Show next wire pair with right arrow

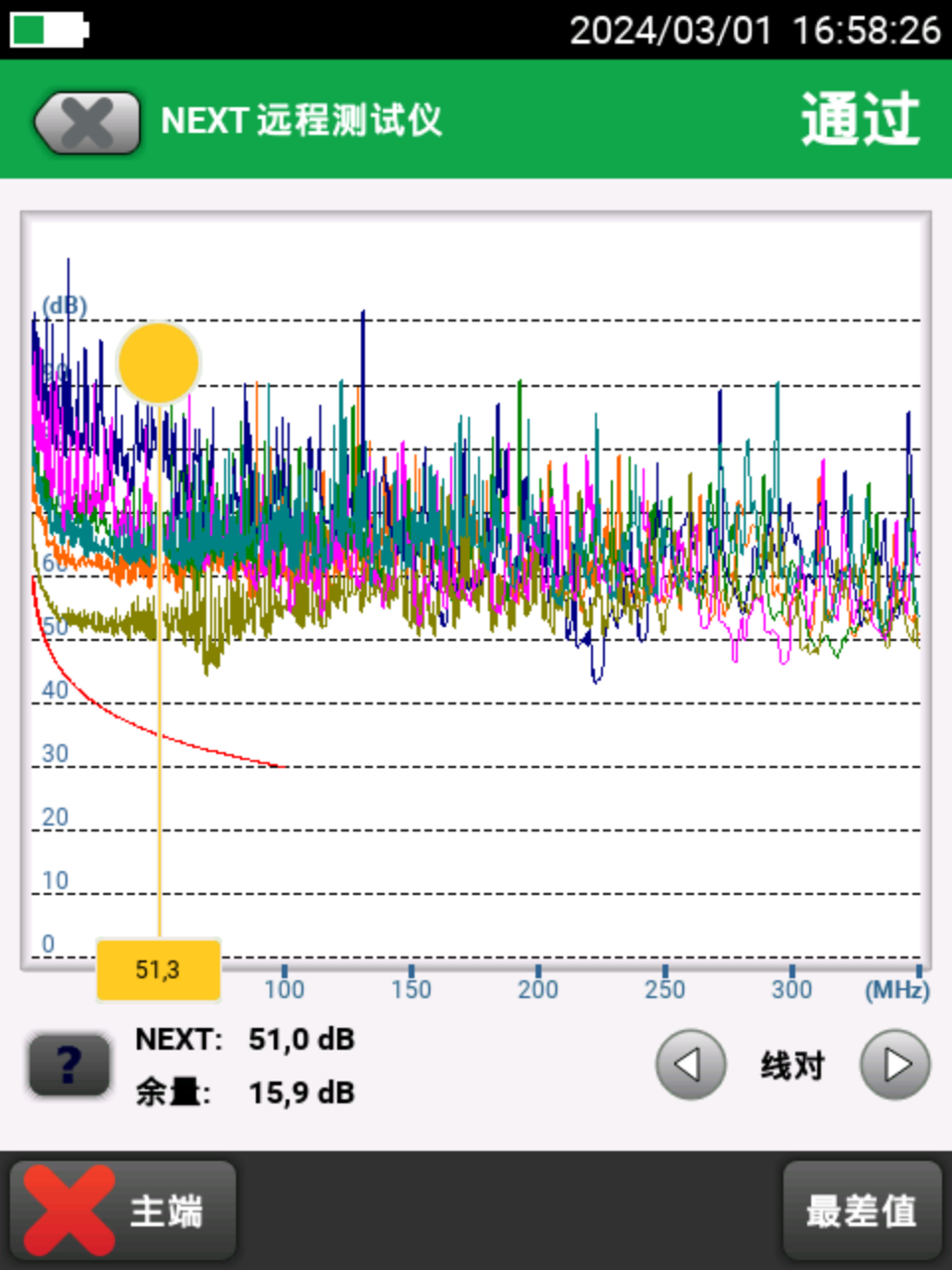click(894, 1065)
